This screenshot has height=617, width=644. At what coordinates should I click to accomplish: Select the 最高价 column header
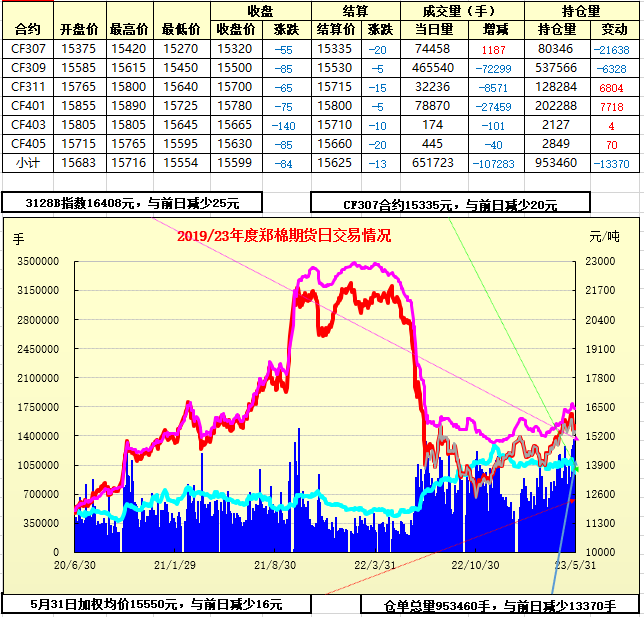click(x=130, y=29)
